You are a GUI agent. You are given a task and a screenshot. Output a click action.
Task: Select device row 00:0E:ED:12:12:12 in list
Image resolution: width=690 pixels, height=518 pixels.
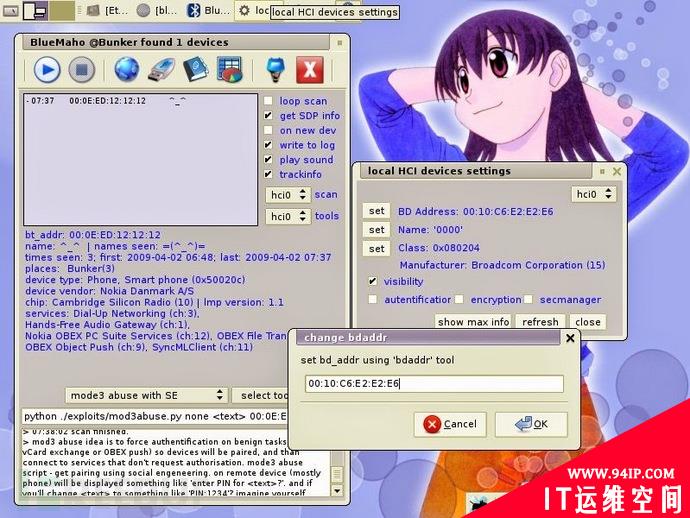coord(141,101)
